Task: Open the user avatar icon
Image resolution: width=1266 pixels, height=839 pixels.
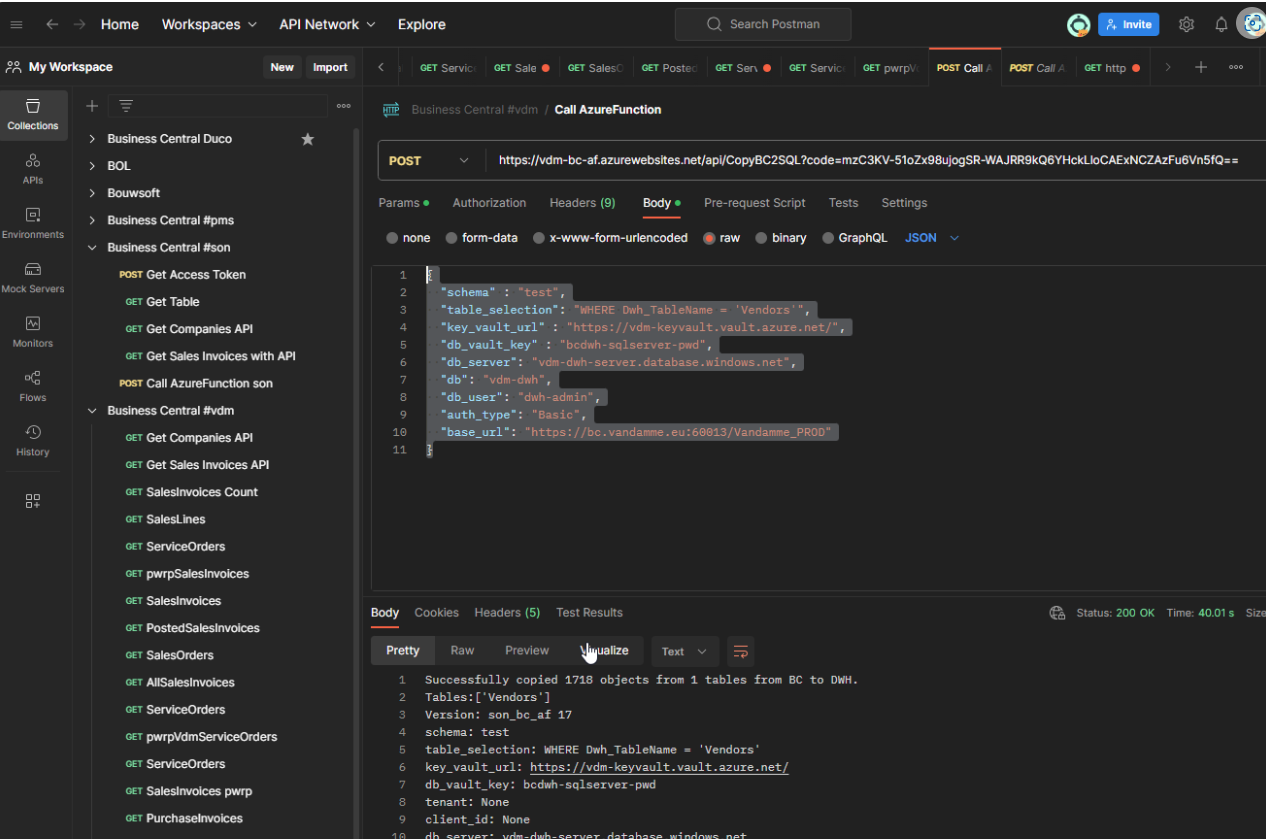Action: click(1252, 24)
